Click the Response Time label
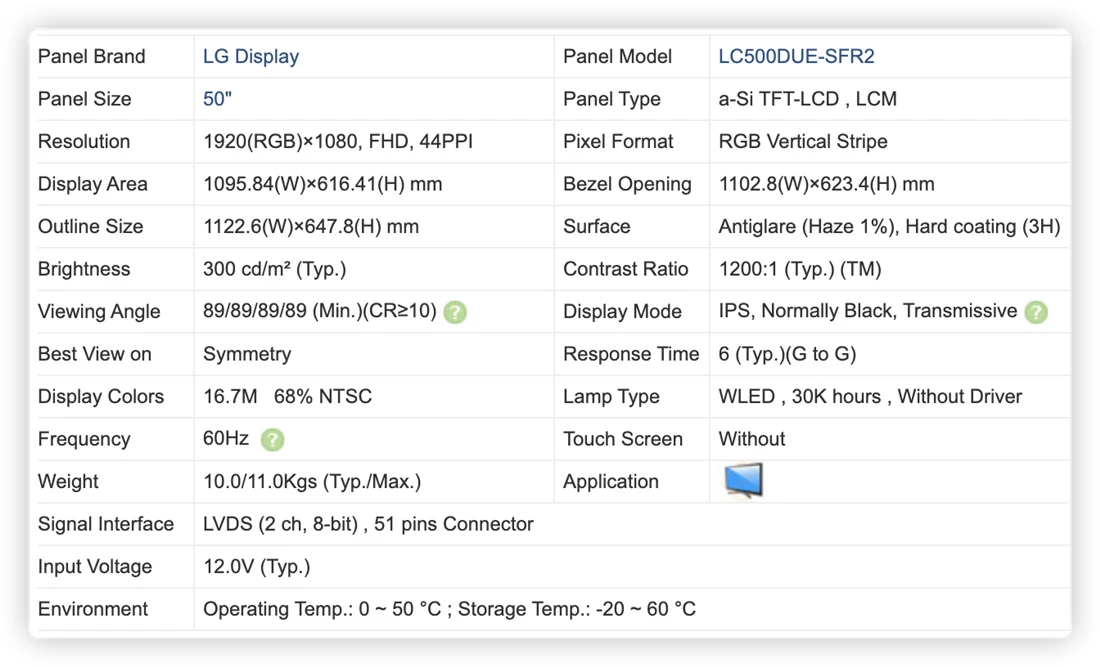 631,354
